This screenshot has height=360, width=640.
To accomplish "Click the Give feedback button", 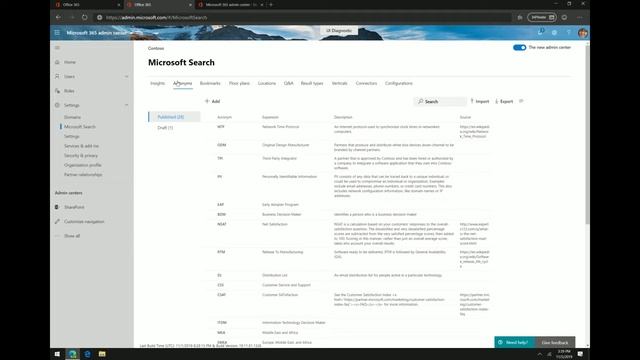I will pos(555,342).
